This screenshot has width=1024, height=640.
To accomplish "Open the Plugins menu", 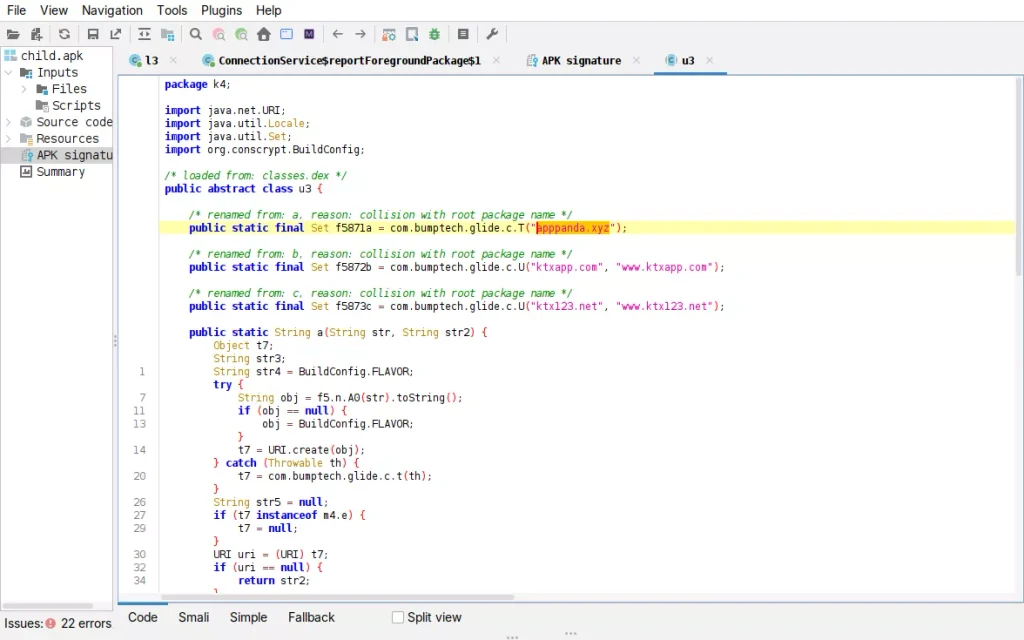I will point(221,10).
